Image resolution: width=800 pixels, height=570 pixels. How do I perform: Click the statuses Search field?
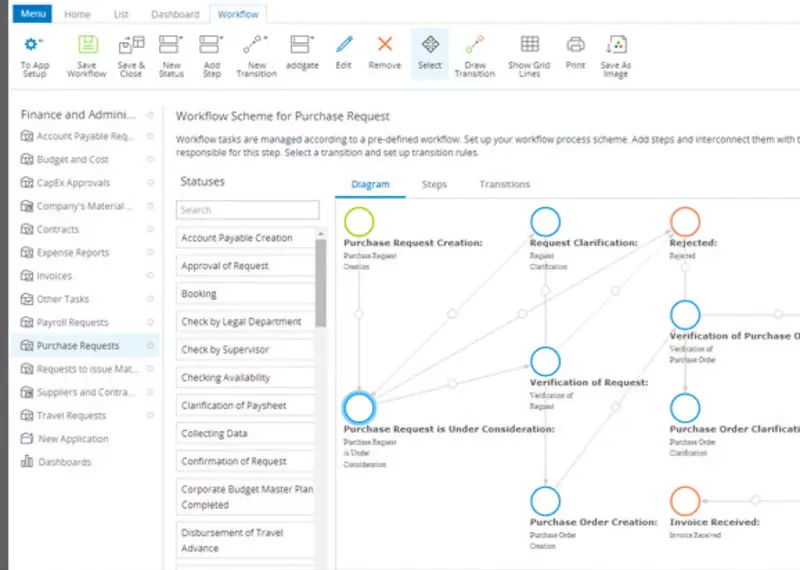click(x=247, y=210)
